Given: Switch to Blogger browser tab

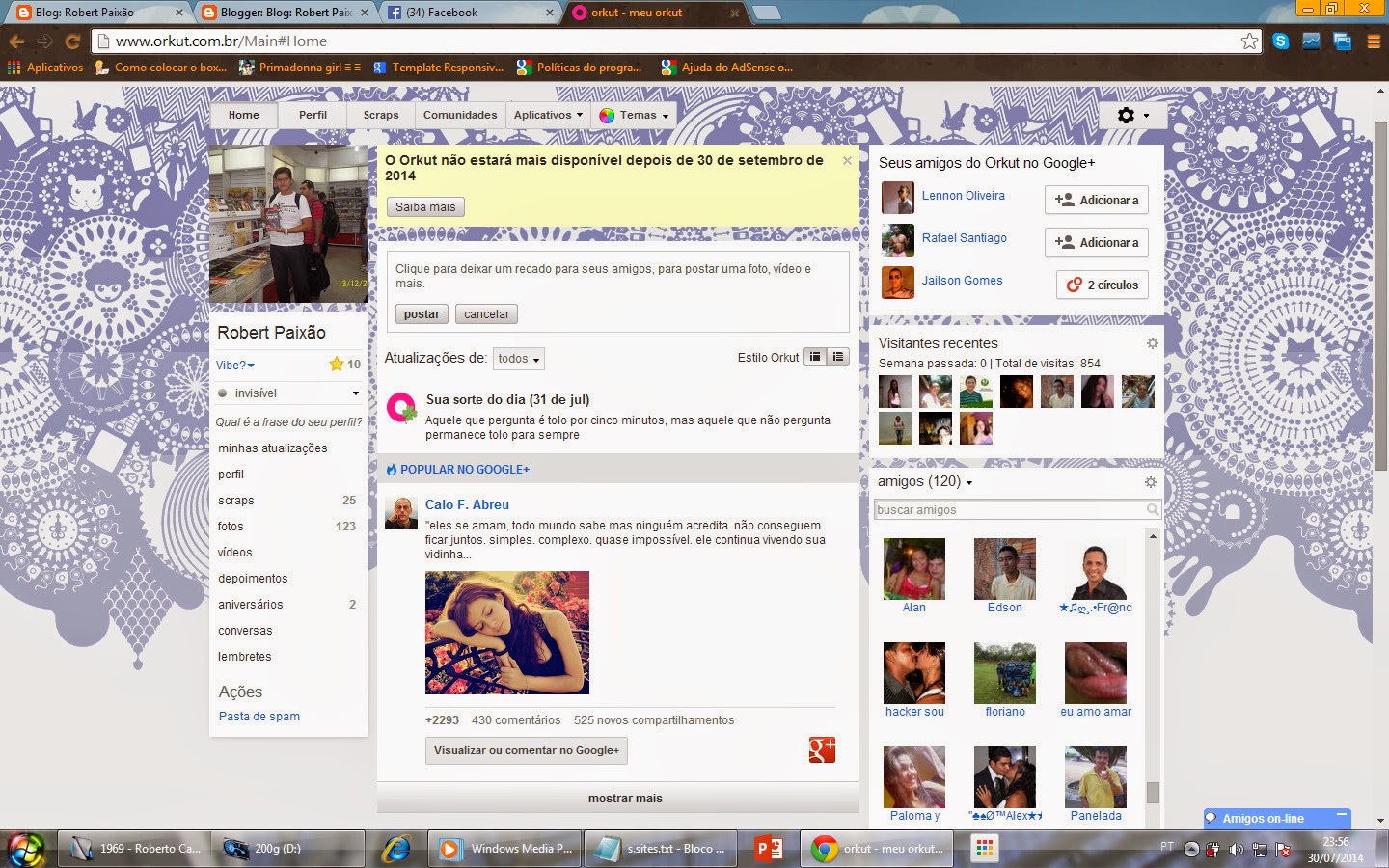Looking at the screenshot, I should [x=285, y=13].
